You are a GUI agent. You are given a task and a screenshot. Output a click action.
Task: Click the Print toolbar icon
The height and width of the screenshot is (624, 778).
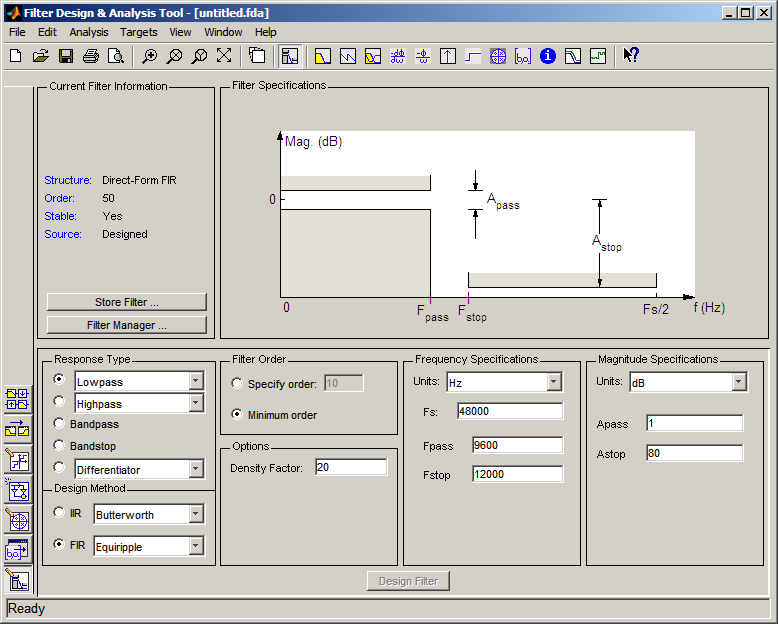(91, 56)
